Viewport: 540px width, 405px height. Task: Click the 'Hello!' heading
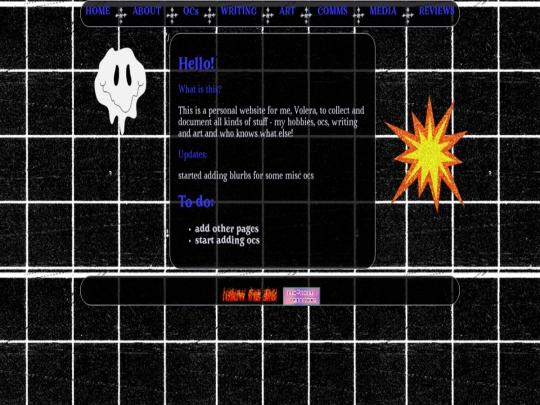point(196,63)
